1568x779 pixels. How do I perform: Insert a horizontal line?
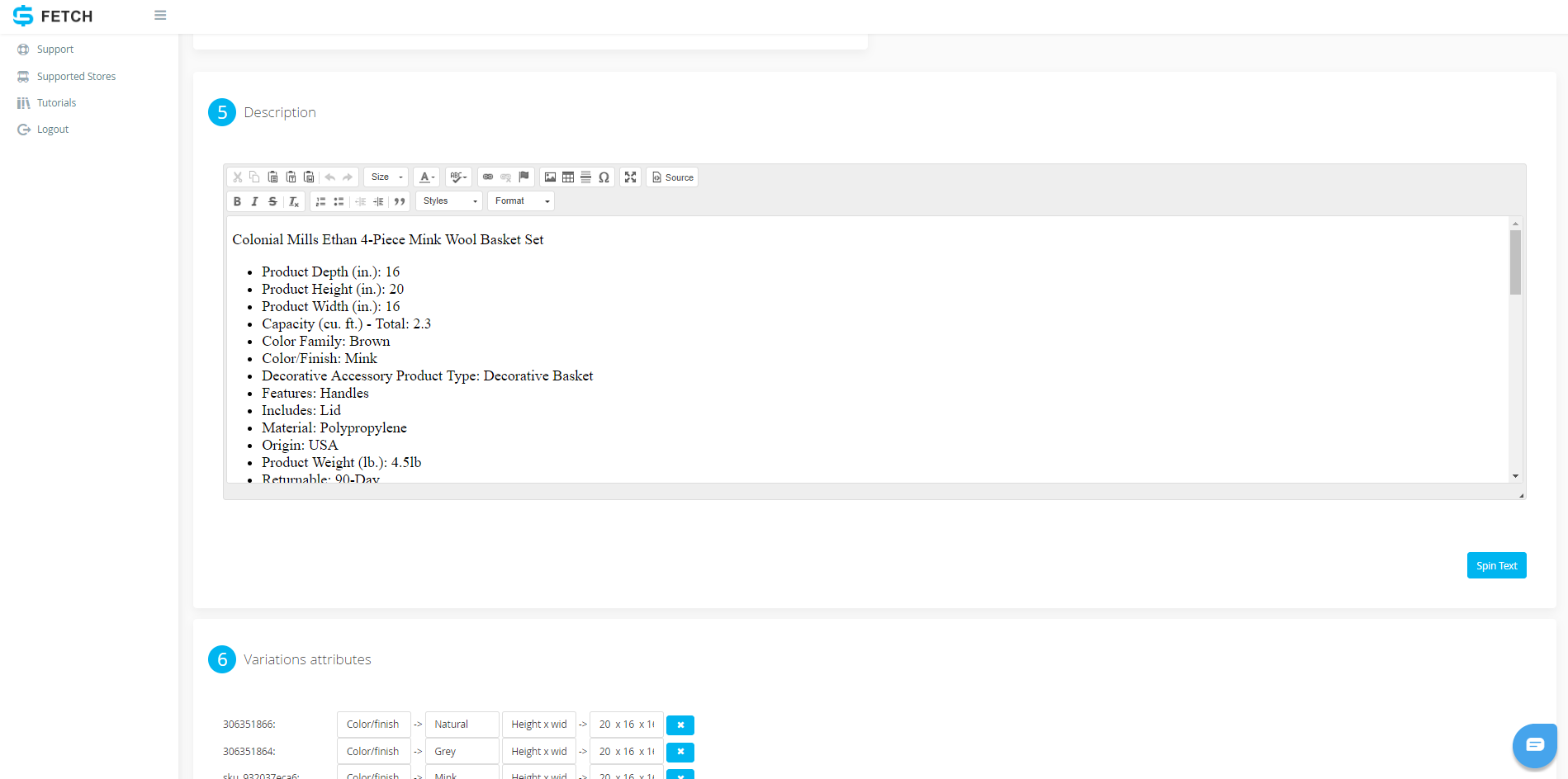tap(585, 177)
